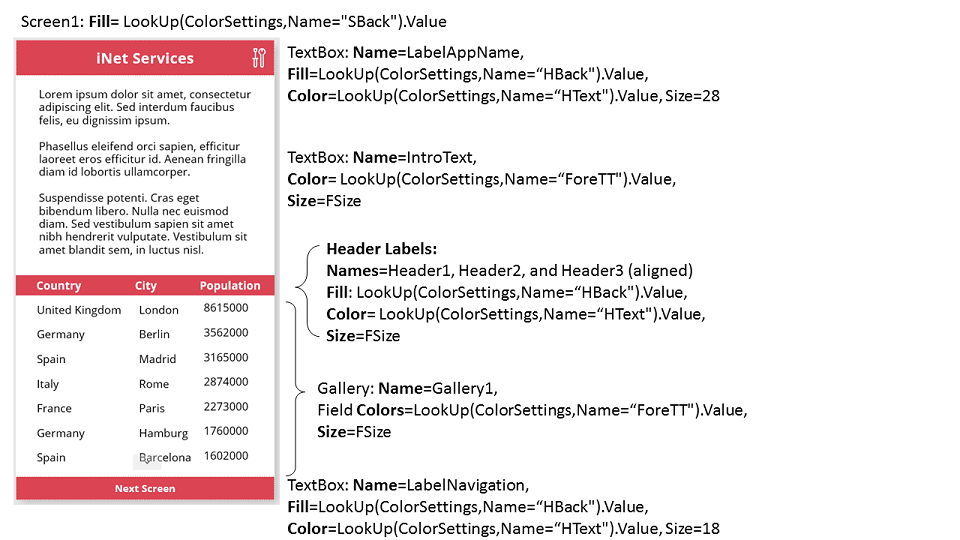Click the Madrid city entry
The width and height of the screenshot is (960, 540).
pos(157,359)
